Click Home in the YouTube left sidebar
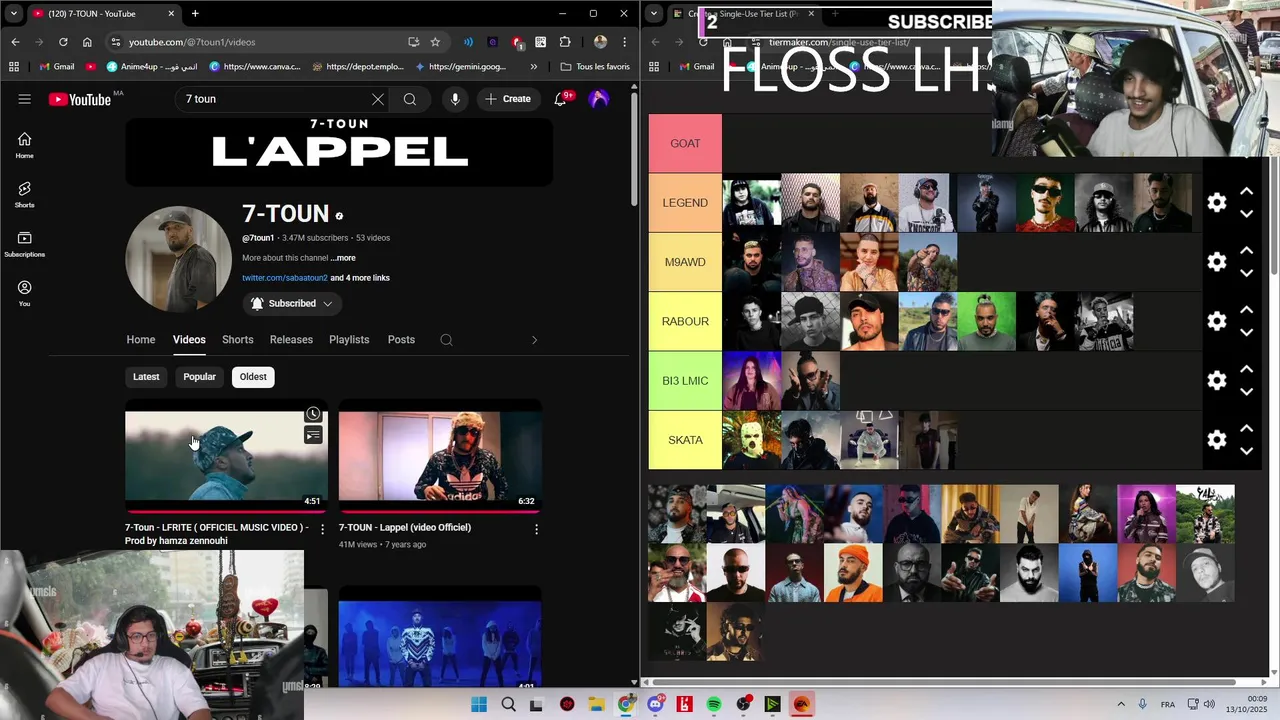The image size is (1280, 720). (x=24, y=145)
